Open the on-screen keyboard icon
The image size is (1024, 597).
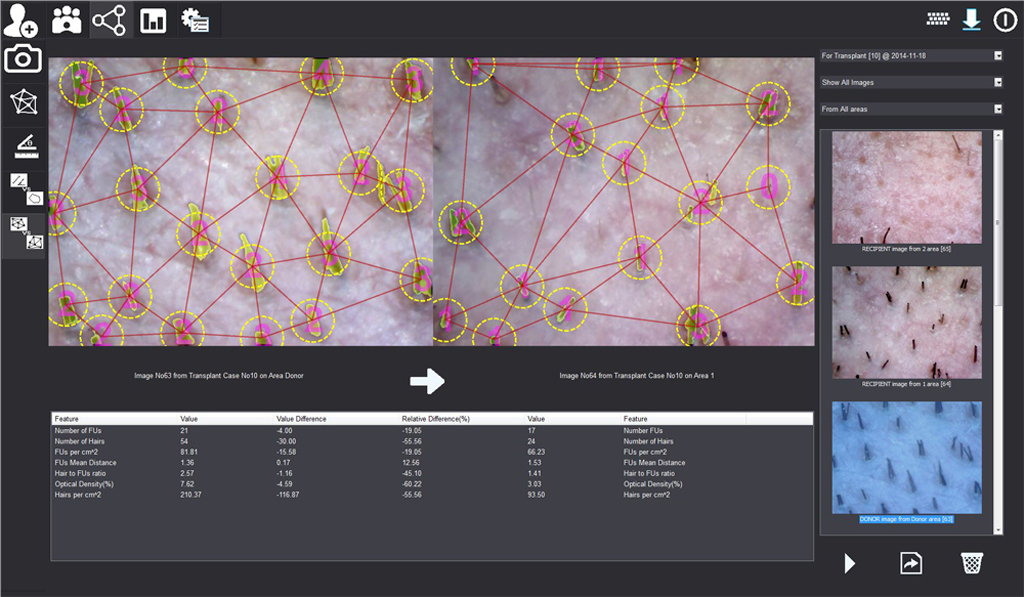pos(937,19)
